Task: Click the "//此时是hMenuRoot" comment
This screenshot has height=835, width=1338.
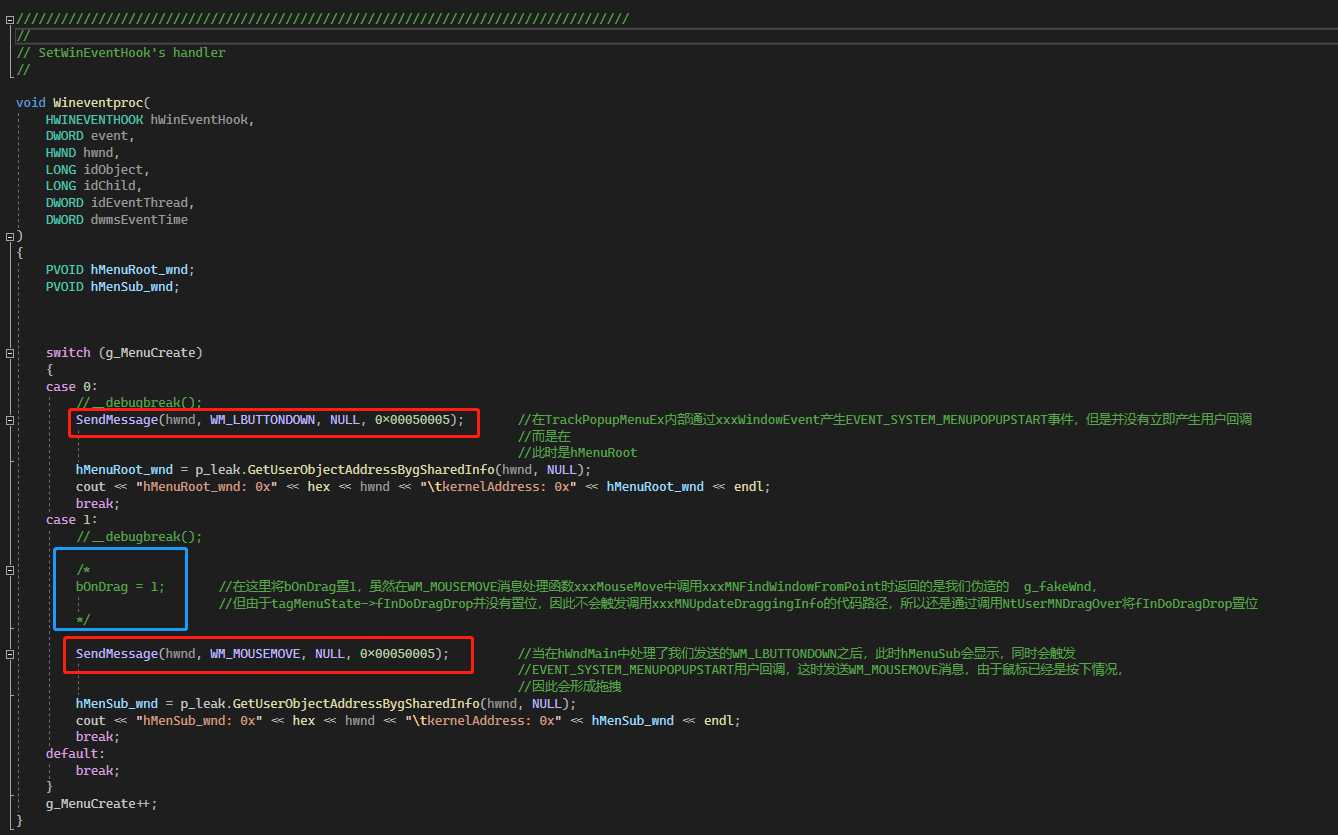Action: (578, 453)
